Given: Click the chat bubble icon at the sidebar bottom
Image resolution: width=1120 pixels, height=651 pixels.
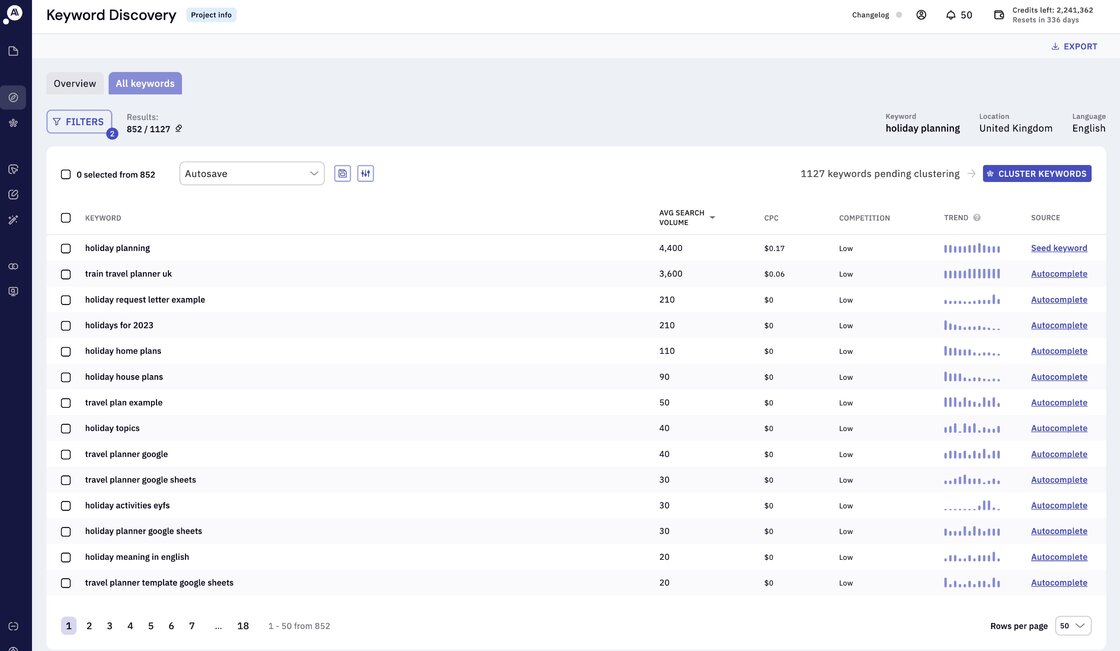Looking at the screenshot, I should (x=13, y=626).
